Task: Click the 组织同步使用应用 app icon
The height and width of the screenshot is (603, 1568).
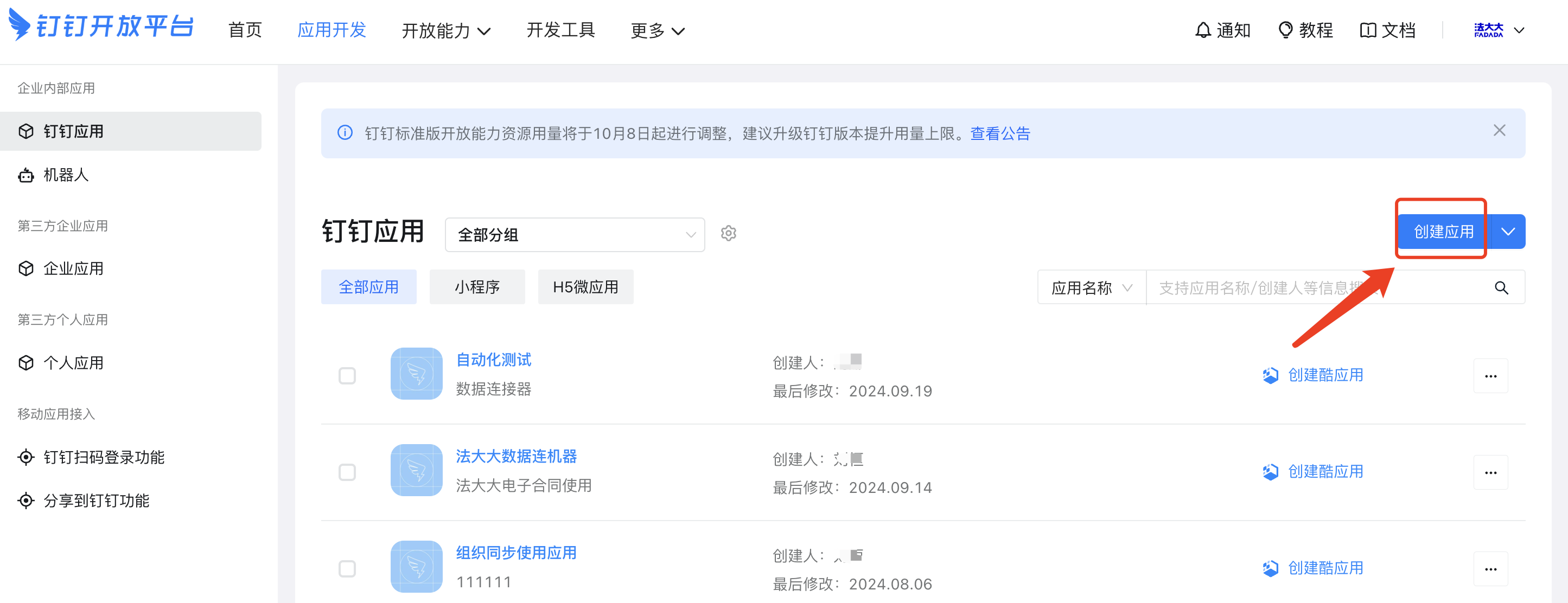Action: point(416,567)
